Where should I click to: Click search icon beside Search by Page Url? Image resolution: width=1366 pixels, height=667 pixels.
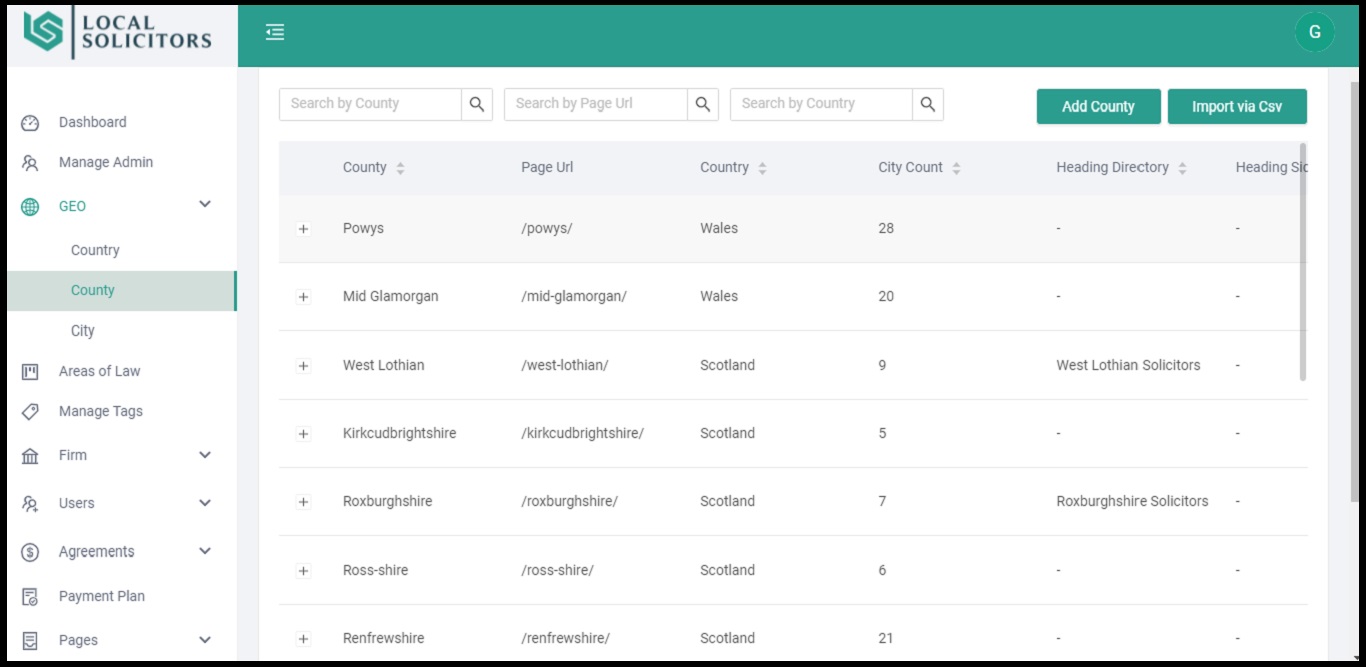703,104
